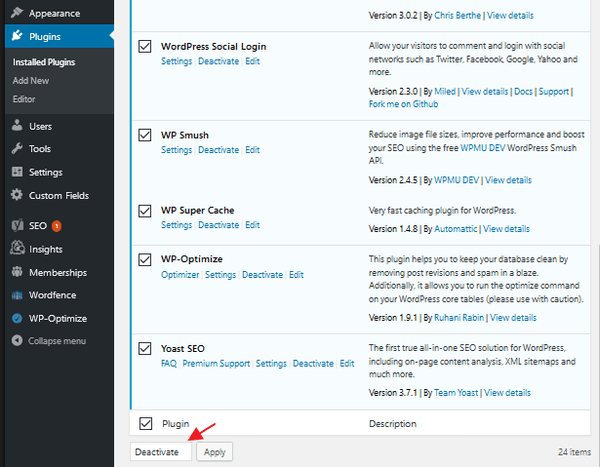Click the Memberships sidebar icon

17,272
